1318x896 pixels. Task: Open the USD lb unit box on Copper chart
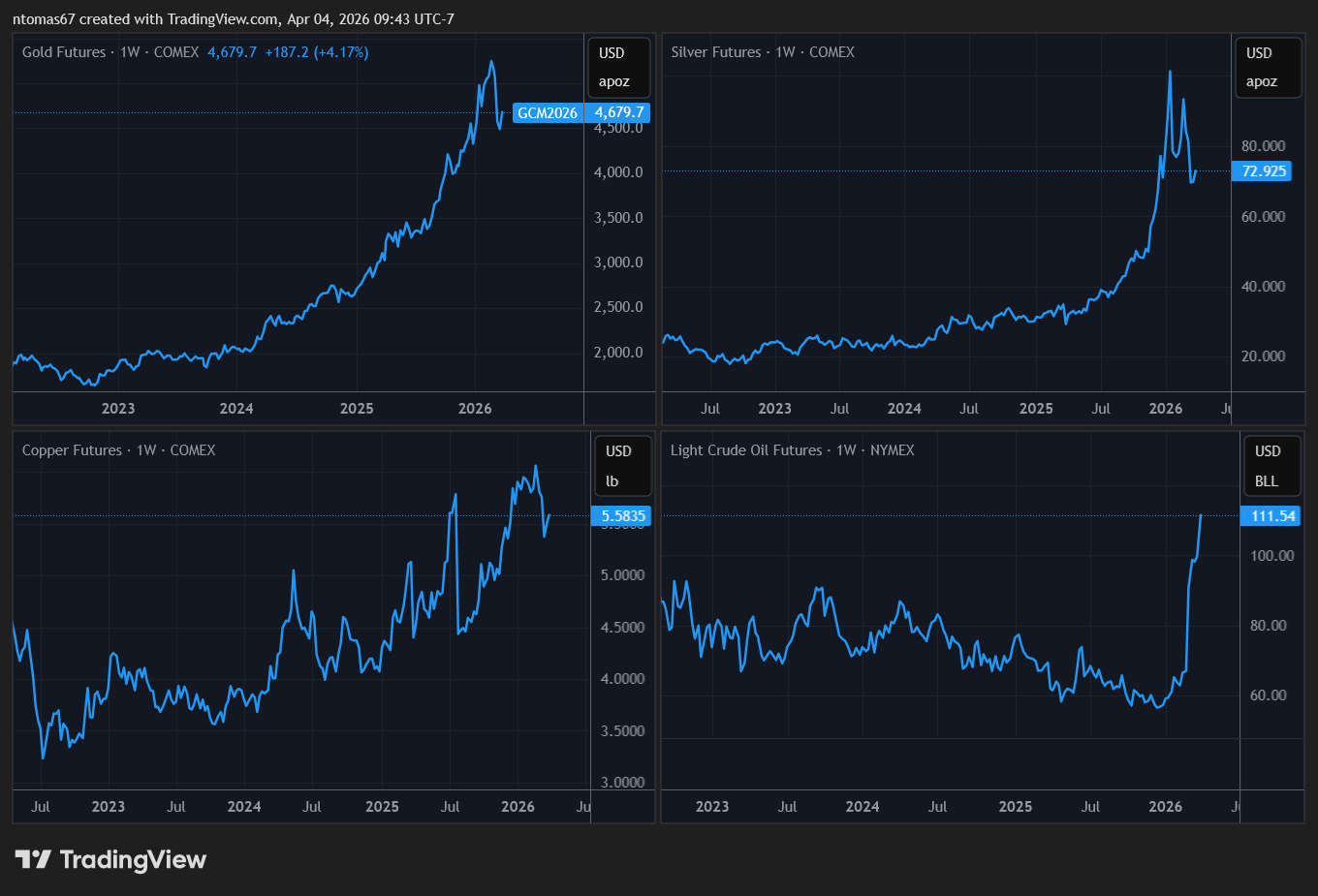[620, 466]
